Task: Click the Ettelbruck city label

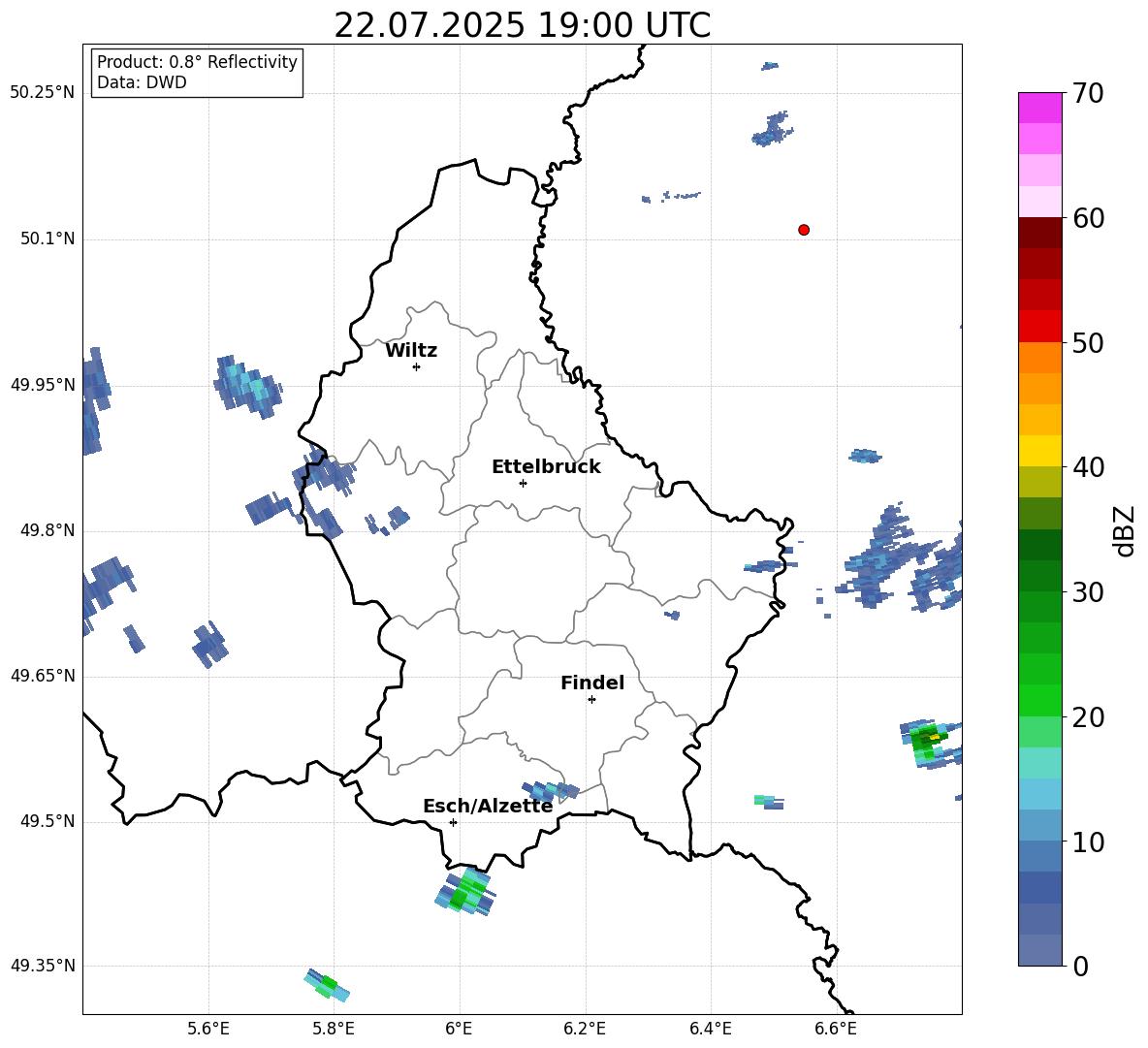Action: pos(546,467)
